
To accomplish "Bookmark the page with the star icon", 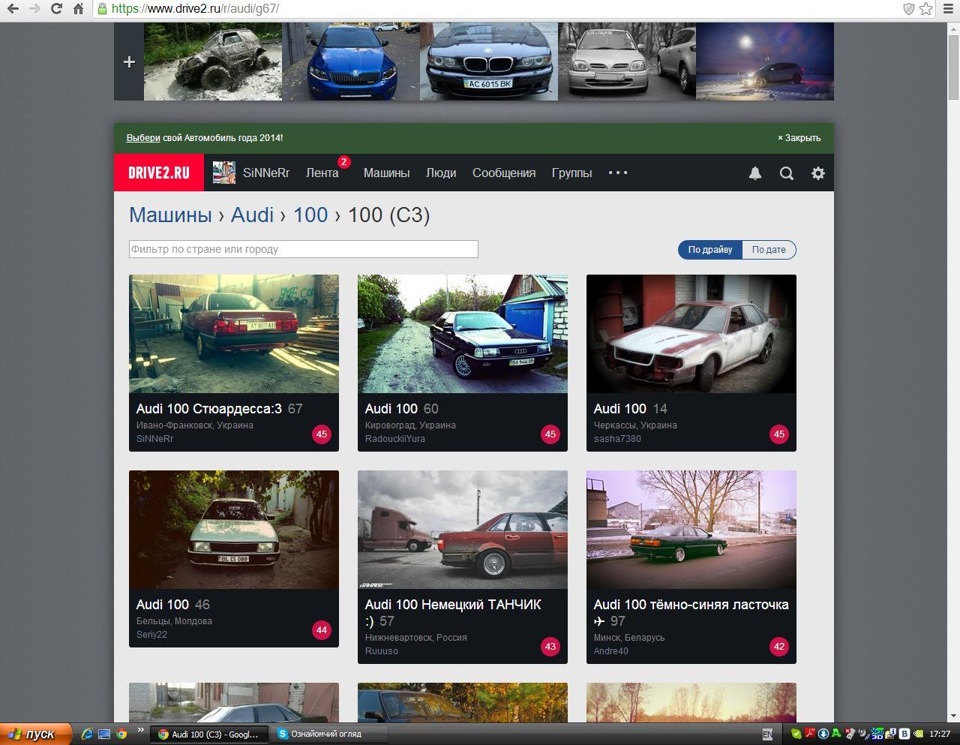I will [926, 9].
